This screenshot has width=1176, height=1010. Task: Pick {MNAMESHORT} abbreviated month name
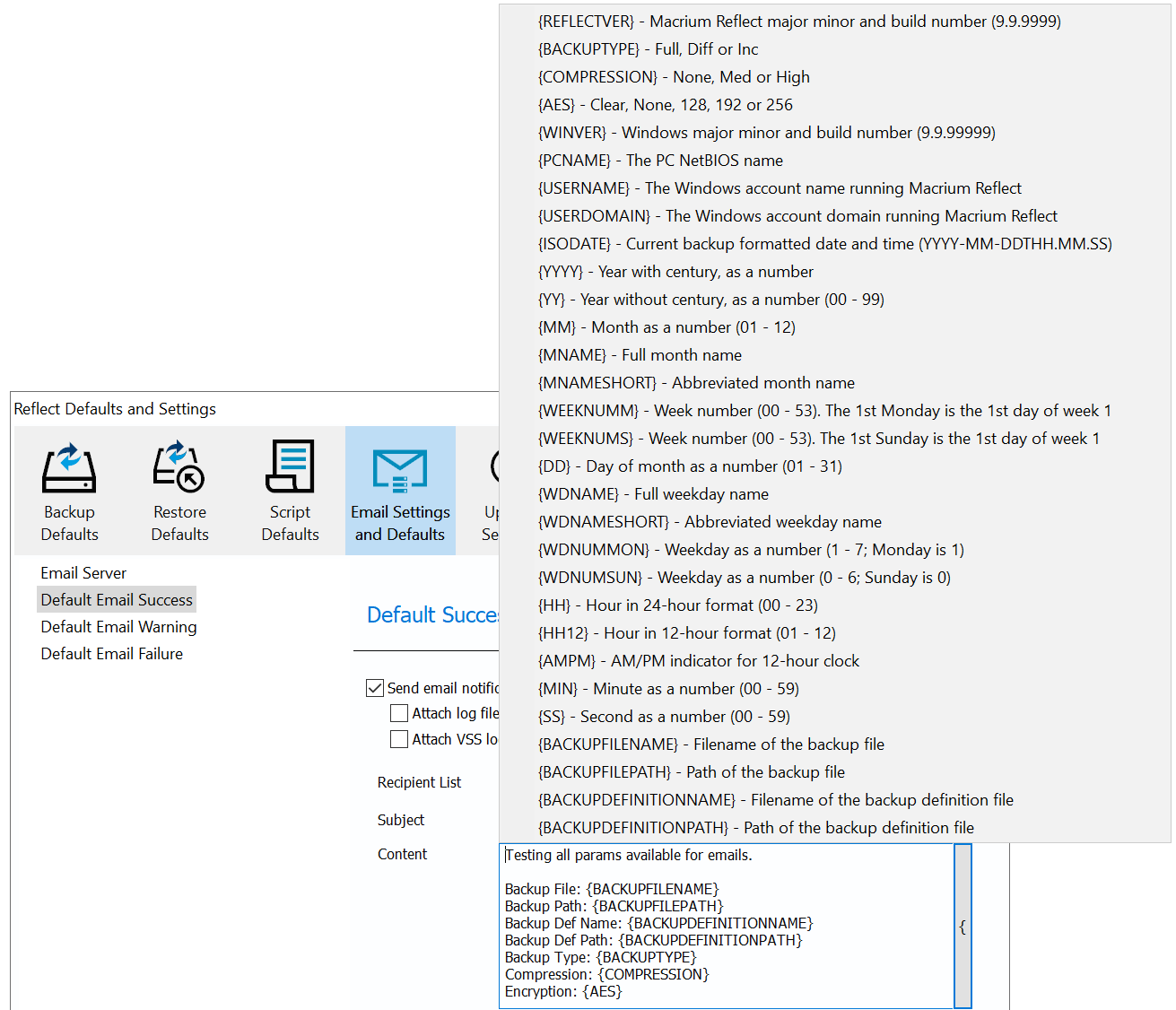[x=834, y=383]
